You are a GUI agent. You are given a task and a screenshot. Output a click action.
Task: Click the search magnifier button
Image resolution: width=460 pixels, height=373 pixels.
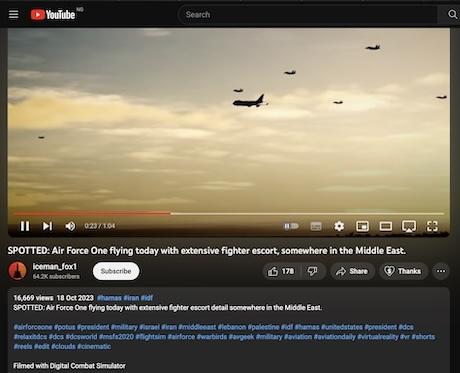click(x=452, y=14)
